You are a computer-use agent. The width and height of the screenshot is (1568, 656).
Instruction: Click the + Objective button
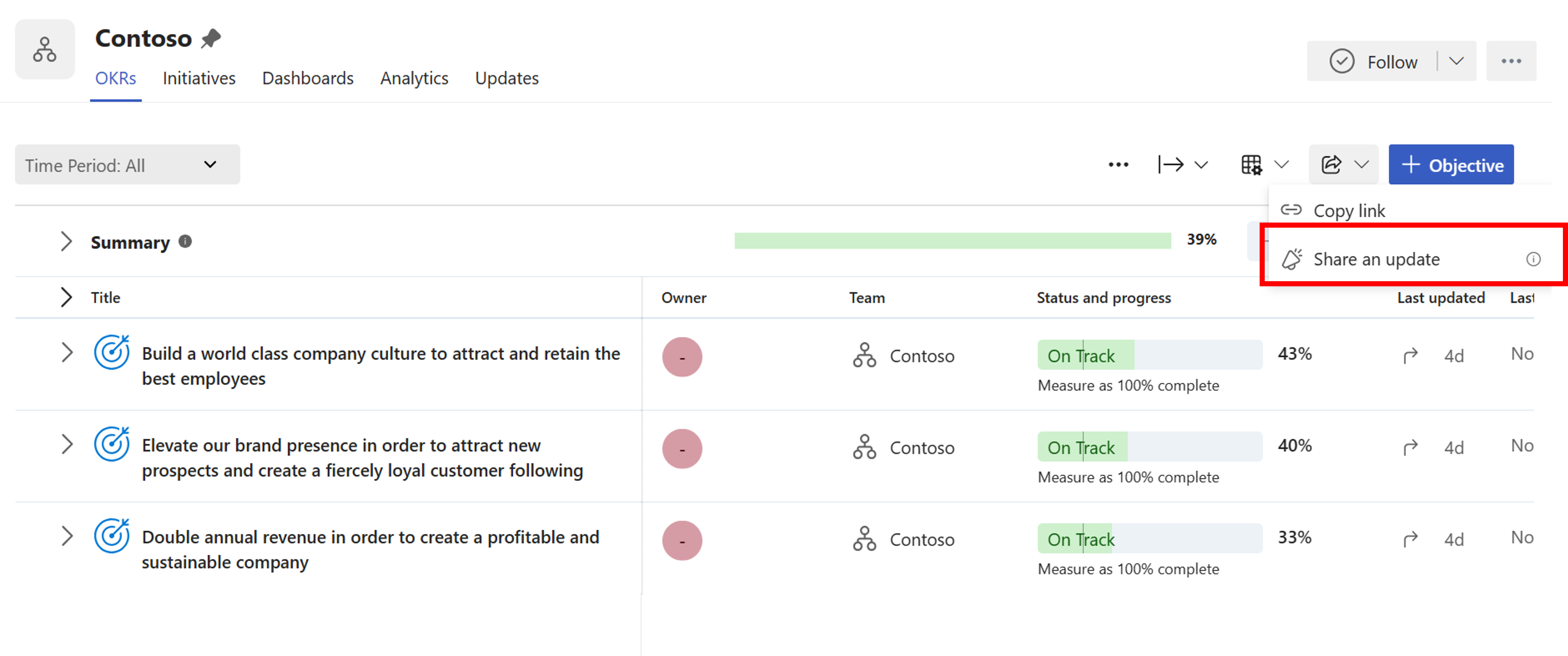(x=1451, y=165)
